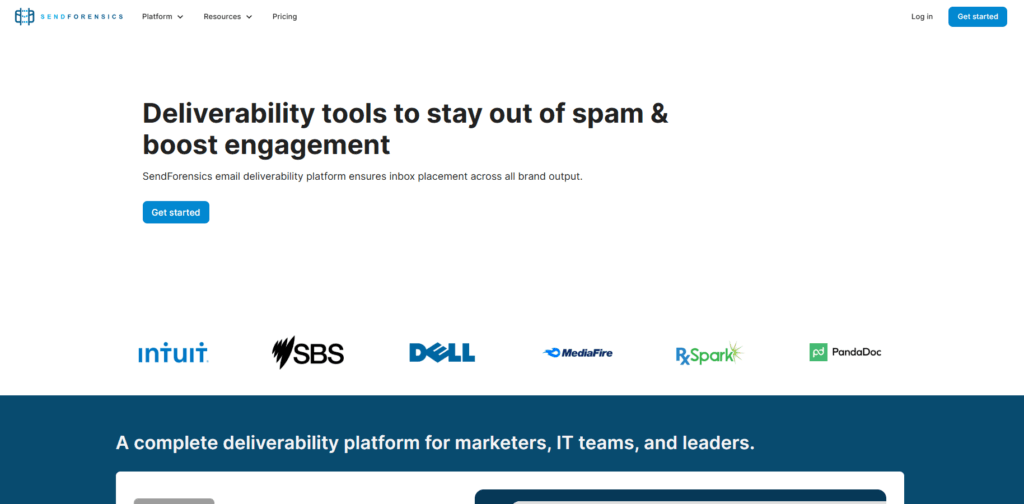This screenshot has width=1024, height=504.
Task: Click the Dell logo
Action: [x=442, y=353]
